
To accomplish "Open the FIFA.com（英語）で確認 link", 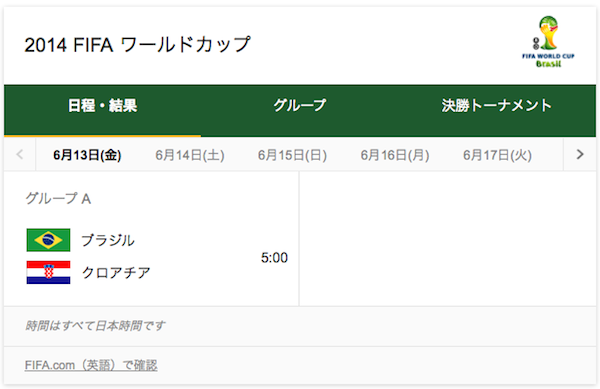I will (x=91, y=365).
